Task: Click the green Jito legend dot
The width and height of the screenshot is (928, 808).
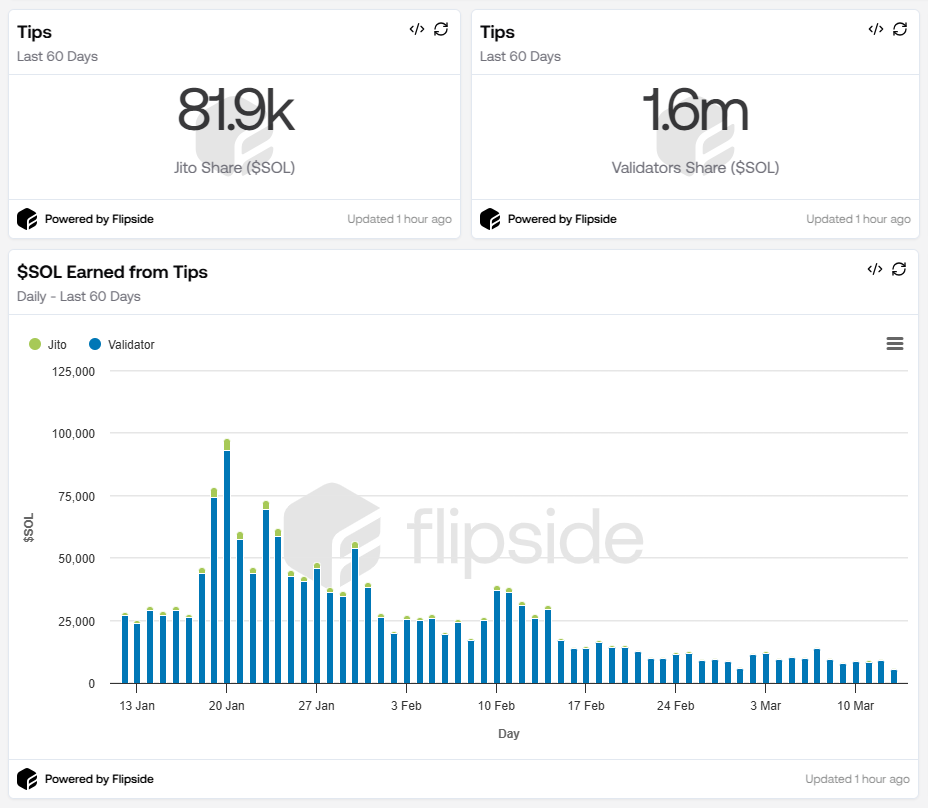Action: (35, 344)
